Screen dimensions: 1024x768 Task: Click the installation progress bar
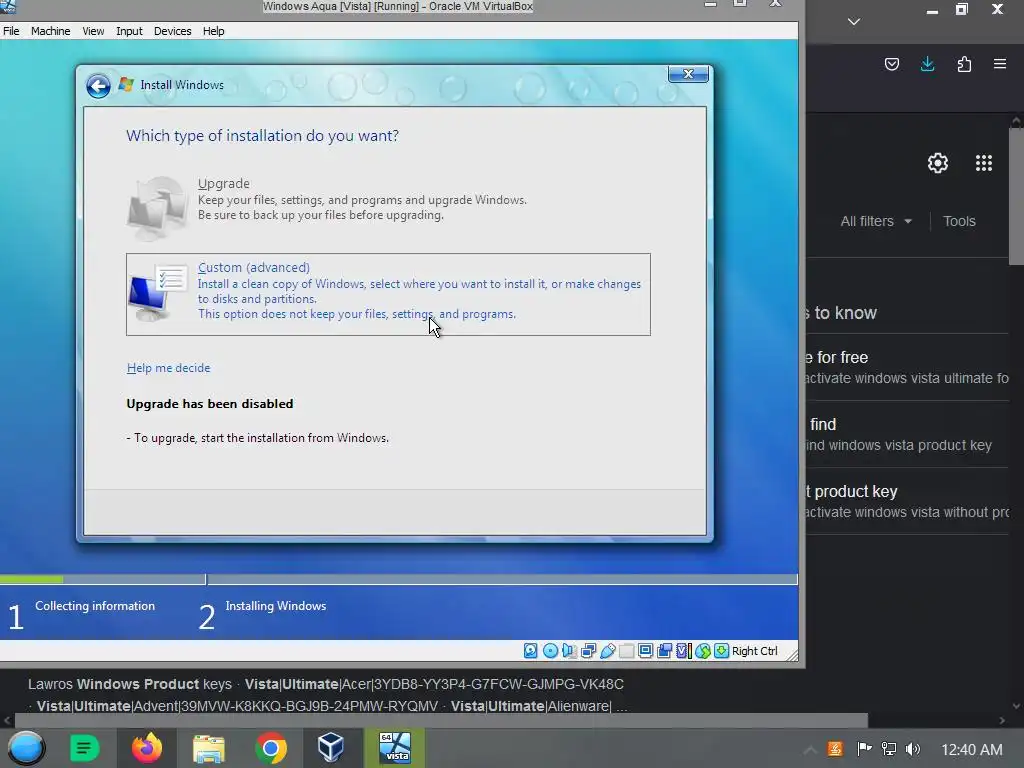pos(398,579)
